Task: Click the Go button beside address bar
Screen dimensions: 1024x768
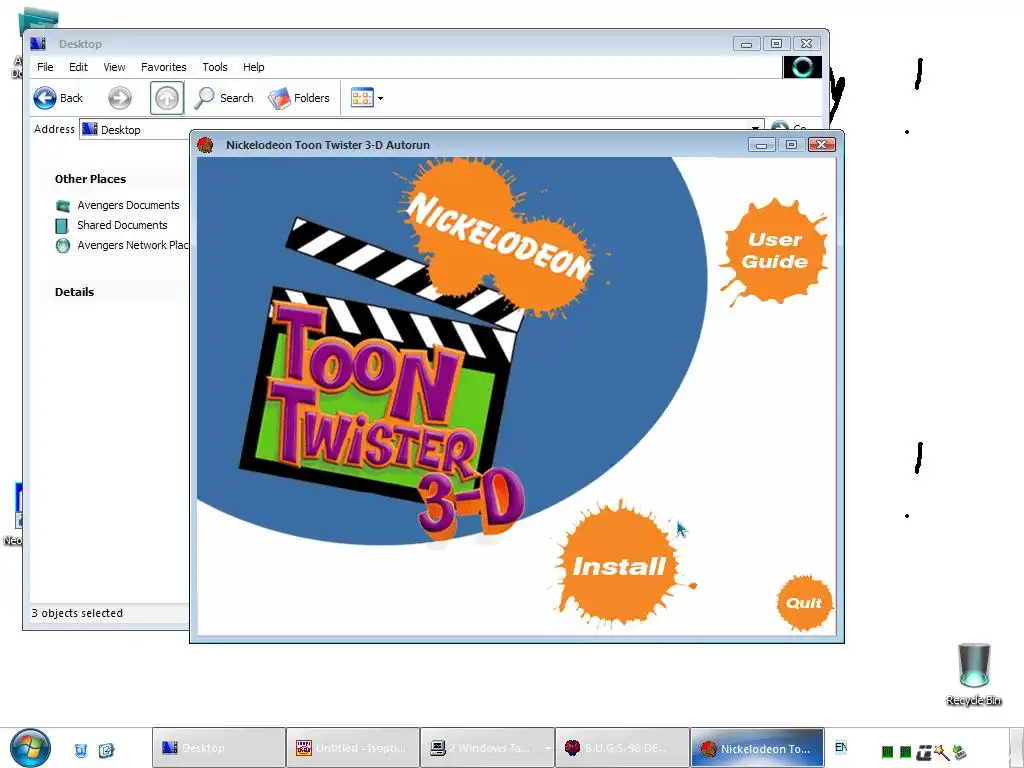Action: point(789,128)
